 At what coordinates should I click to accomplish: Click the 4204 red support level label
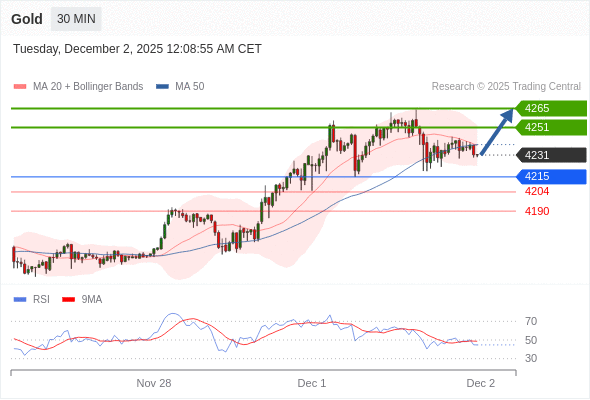pyautogui.click(x=537, y=192)
